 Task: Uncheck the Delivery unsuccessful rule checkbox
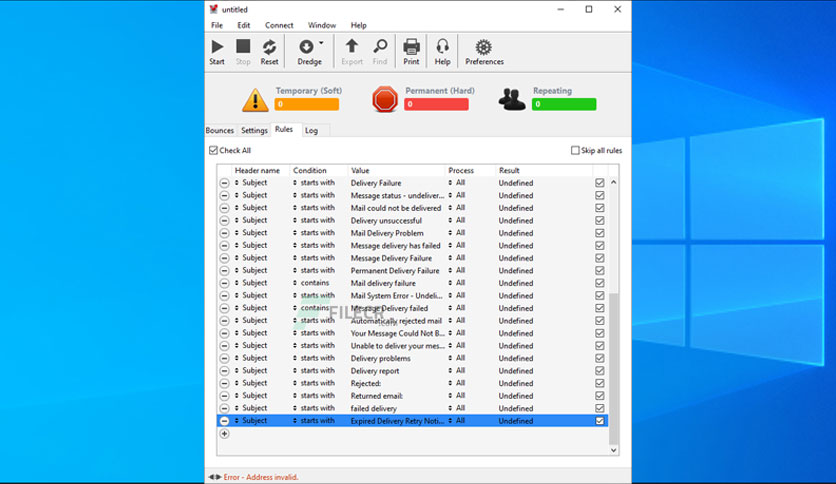600,220
